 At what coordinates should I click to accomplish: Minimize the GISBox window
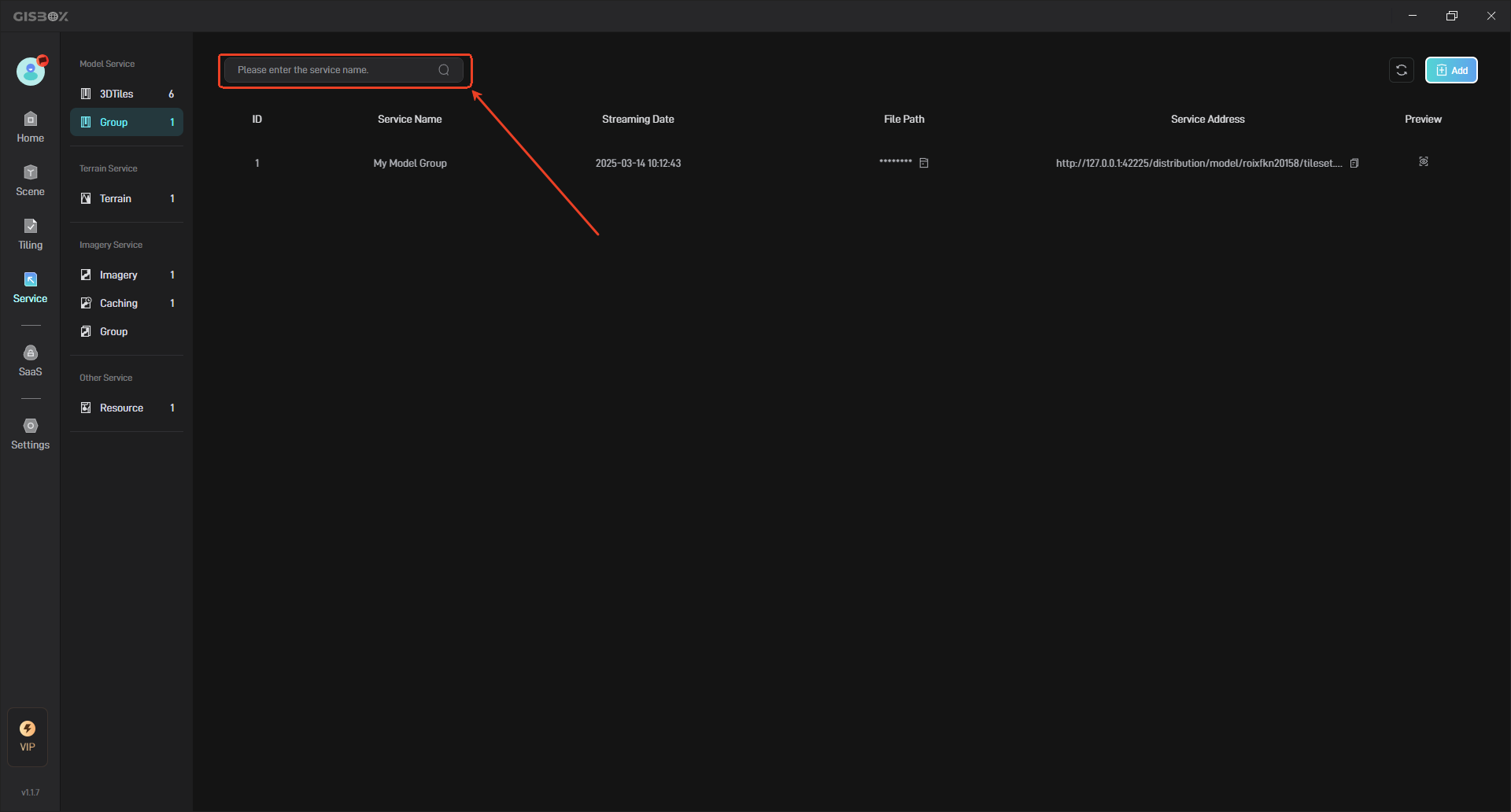[x=1413, y=16]
